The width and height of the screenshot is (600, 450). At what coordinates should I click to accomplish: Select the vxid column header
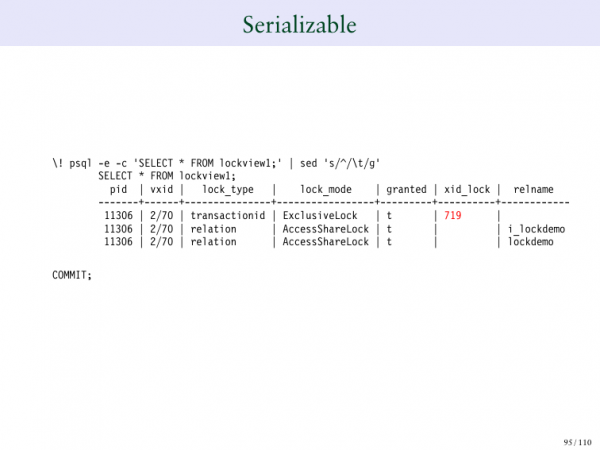[161, 189]
